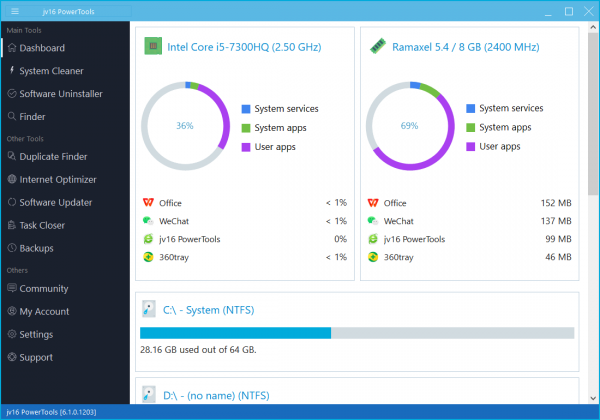Viewport: 600px width, 420px height.
Task: Click 360tray icon in CPU list
Action: pos(148,257)
